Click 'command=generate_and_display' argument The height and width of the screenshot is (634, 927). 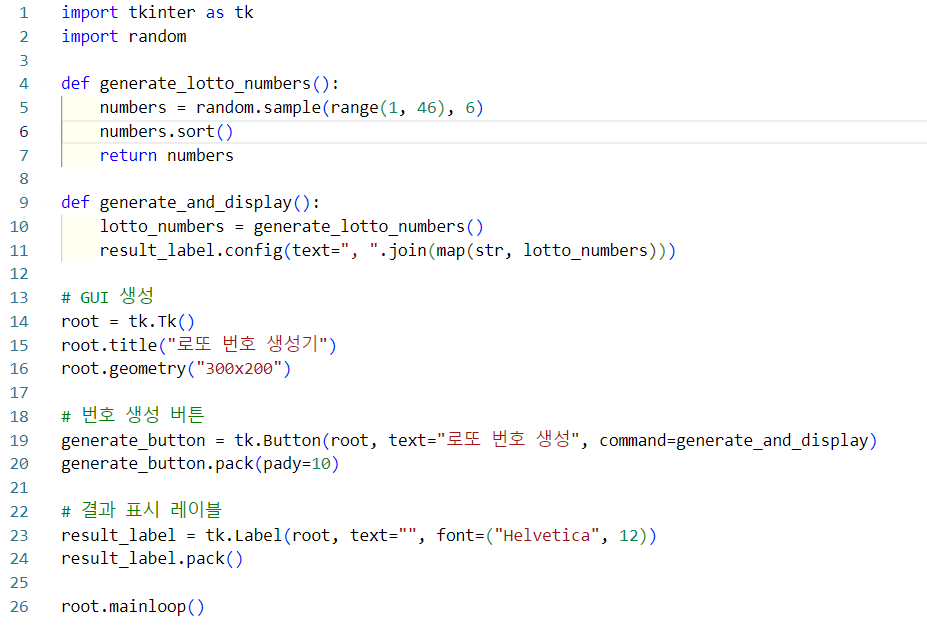tap(734, 441)
